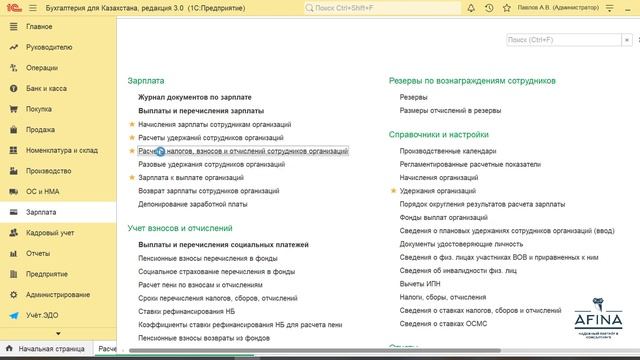Open the main hamburger menu icon
Viewport: 640px width, 360px height.
click(33, 8)
